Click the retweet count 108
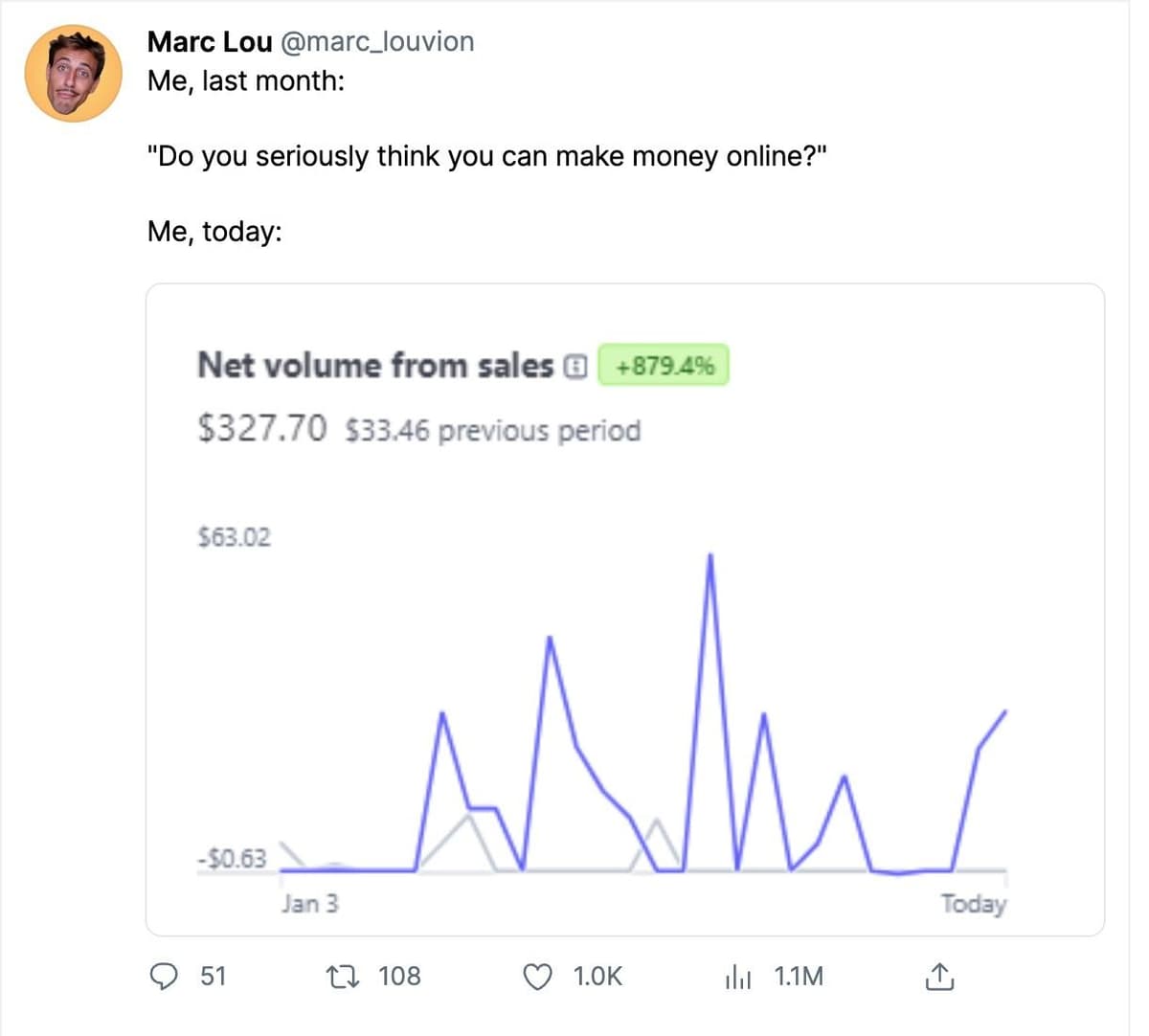The width and height of the screenshot is (1149, 1036). pos(399,977)
